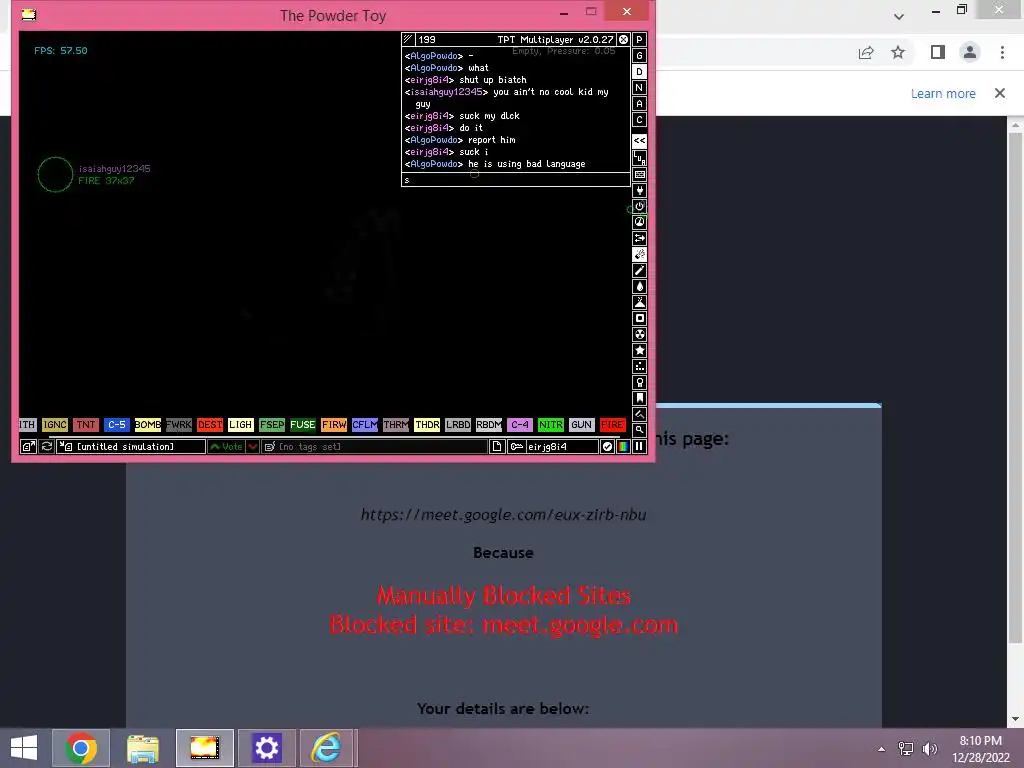Select the C display mode button

639,120
